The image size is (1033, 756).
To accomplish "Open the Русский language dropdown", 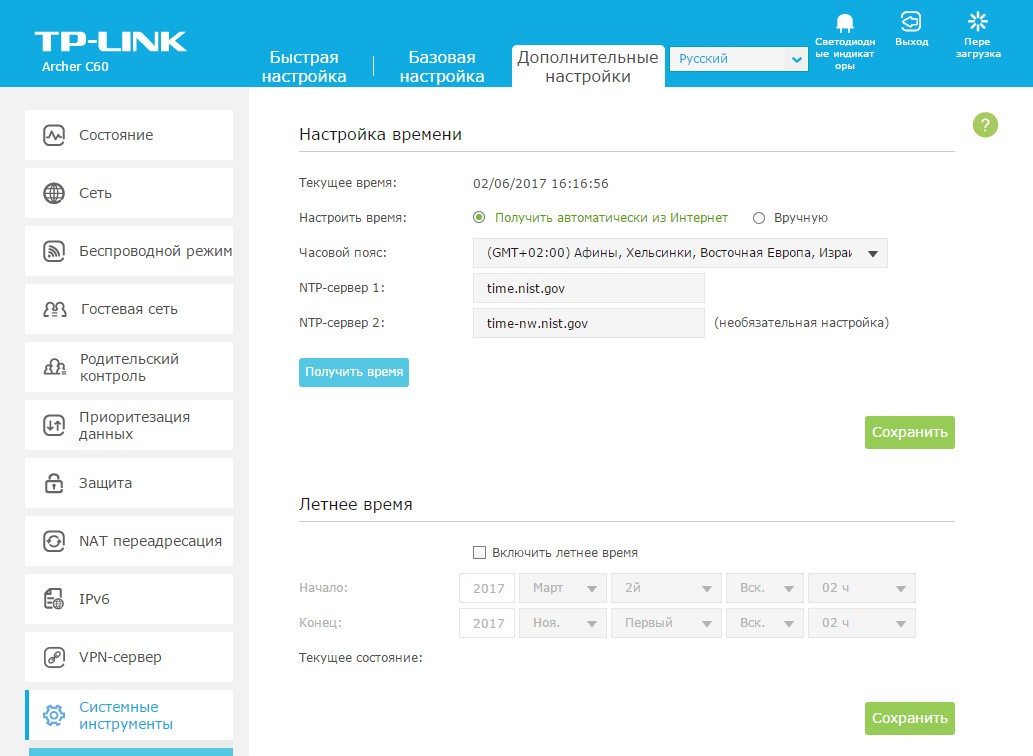I will (x=738, y=60).
